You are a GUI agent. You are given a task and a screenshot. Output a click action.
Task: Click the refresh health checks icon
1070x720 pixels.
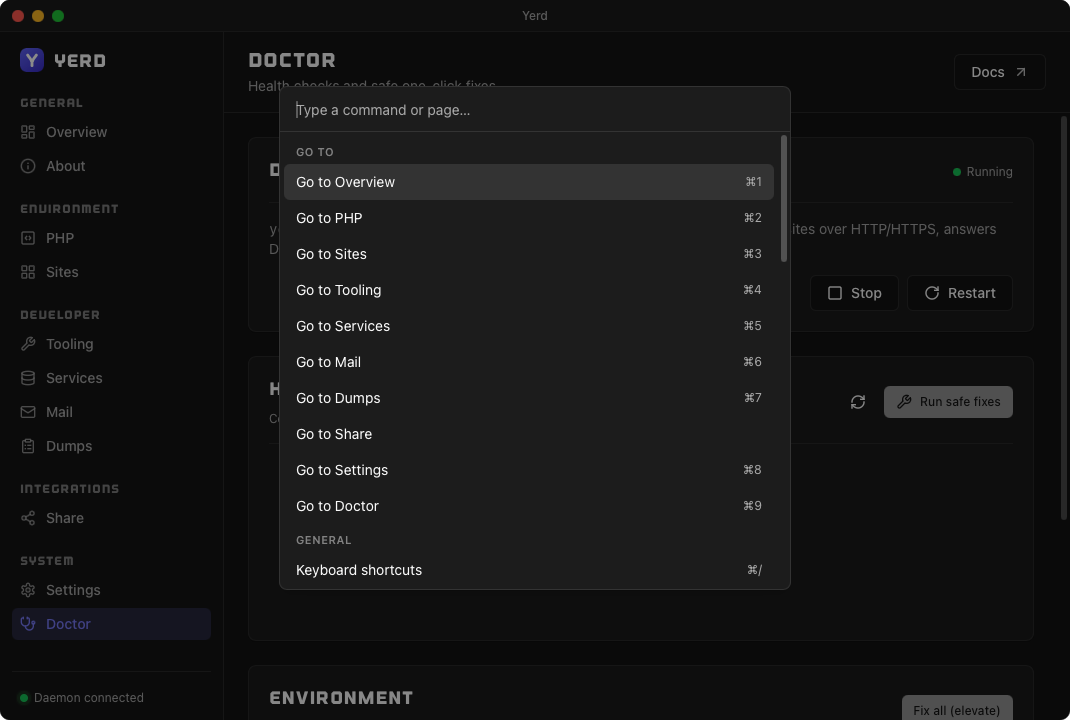click(858, 402)
